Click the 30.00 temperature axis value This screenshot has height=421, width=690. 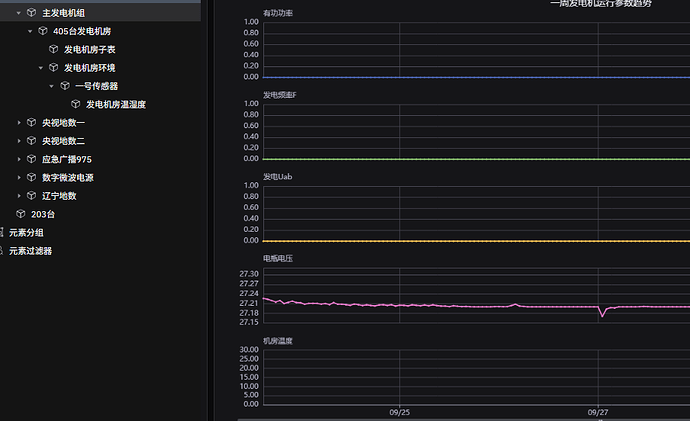pyautogui.click(x=249, y=350)
